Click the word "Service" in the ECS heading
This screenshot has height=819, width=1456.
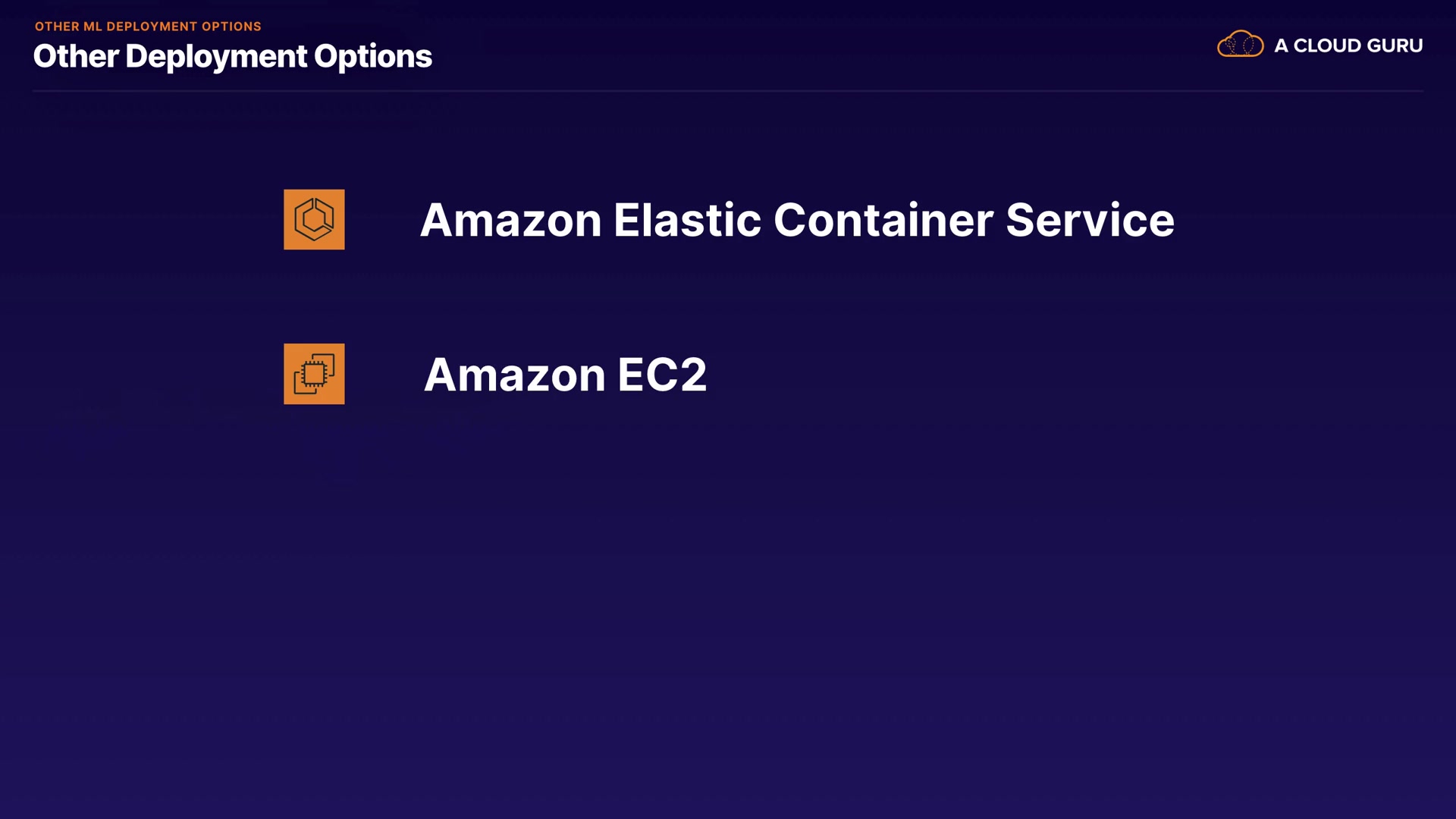click(x=1090, y=220)
